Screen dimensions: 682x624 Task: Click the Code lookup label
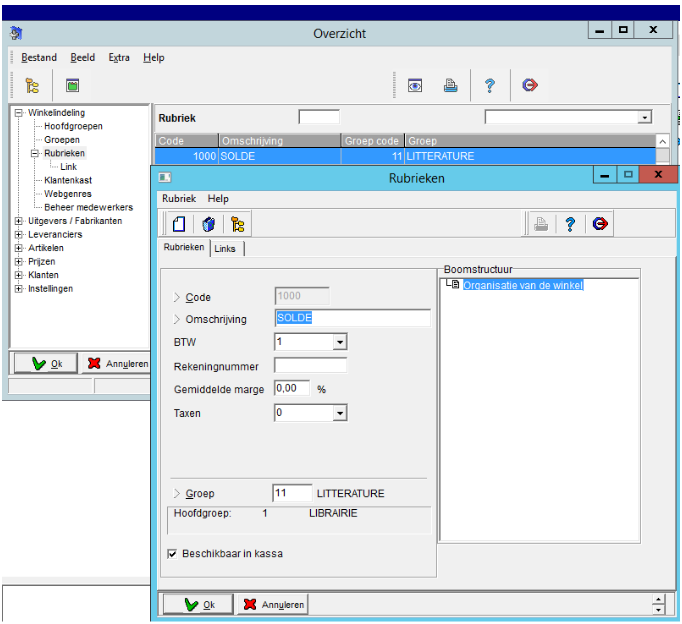point(198,297)
